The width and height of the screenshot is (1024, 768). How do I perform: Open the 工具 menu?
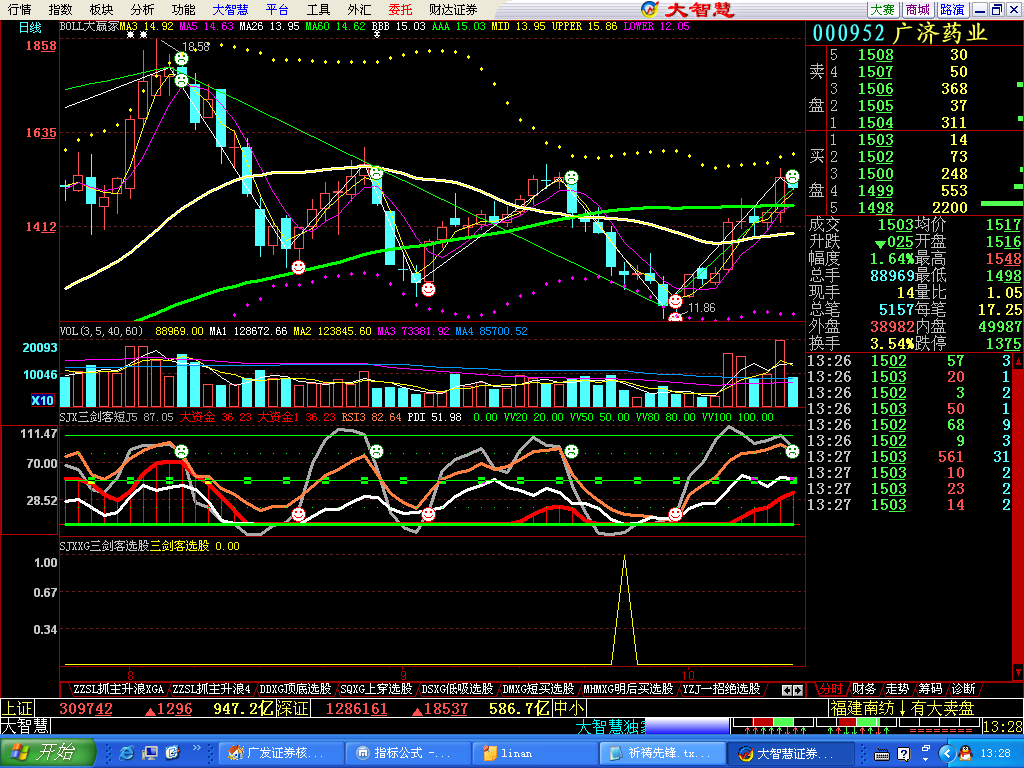[x=319, y=10]
